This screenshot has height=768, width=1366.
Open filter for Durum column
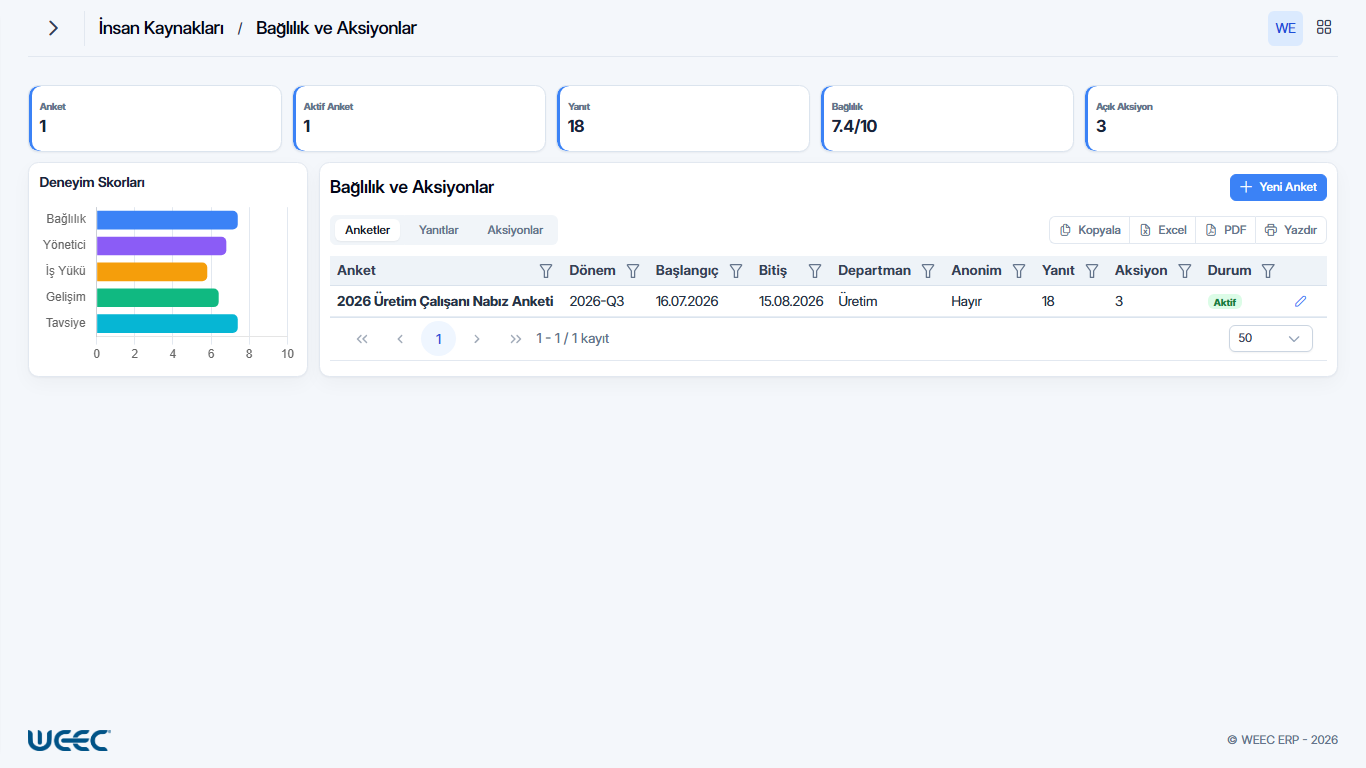pos(1268,271)
